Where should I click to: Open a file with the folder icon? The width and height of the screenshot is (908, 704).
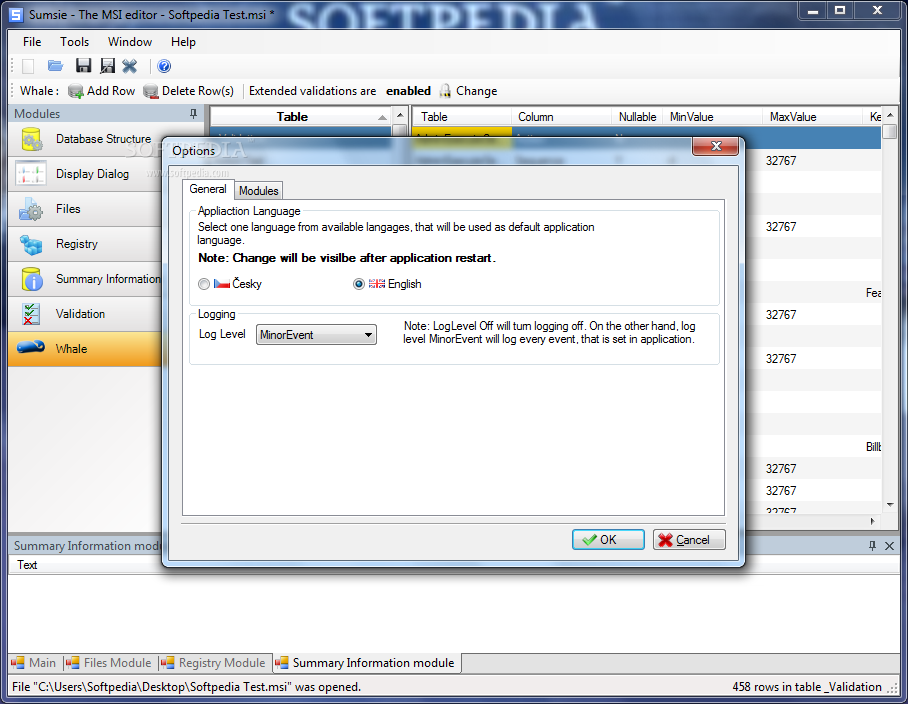[x=56, y=66]
